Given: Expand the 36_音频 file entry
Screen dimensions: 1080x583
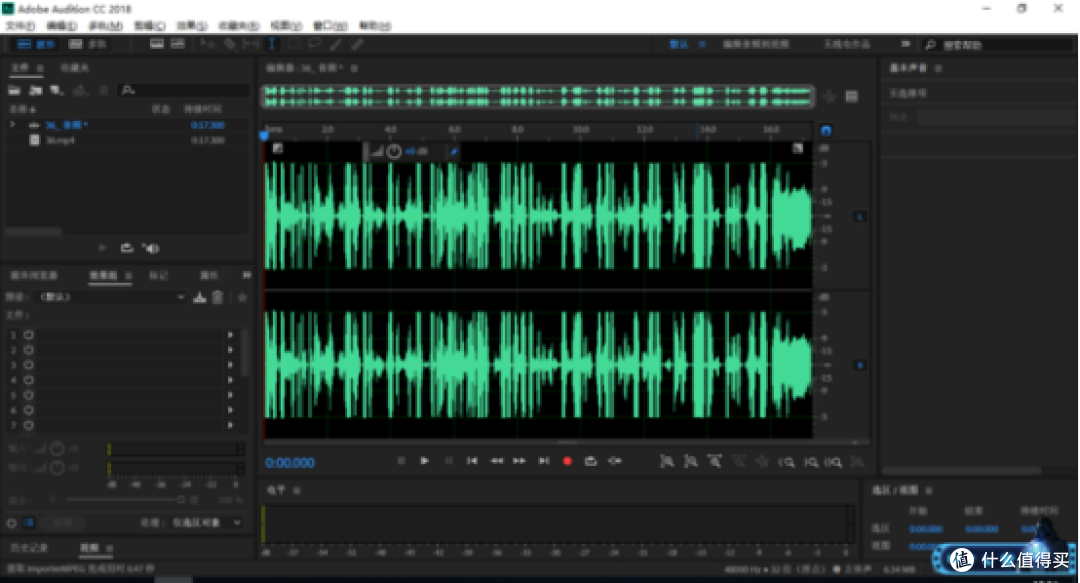Looking at the screenshot, I should 12,125.
